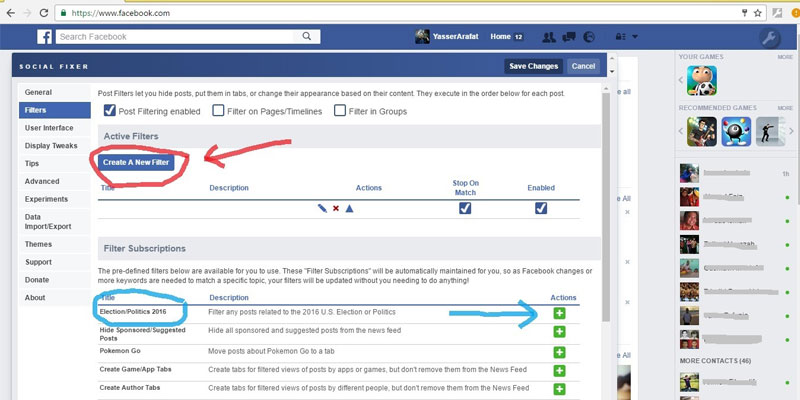Image resolution: width=800 pixels, height=400 pixels.
Task: Next arrow in Recommended Games
Action: pos(791,131)
